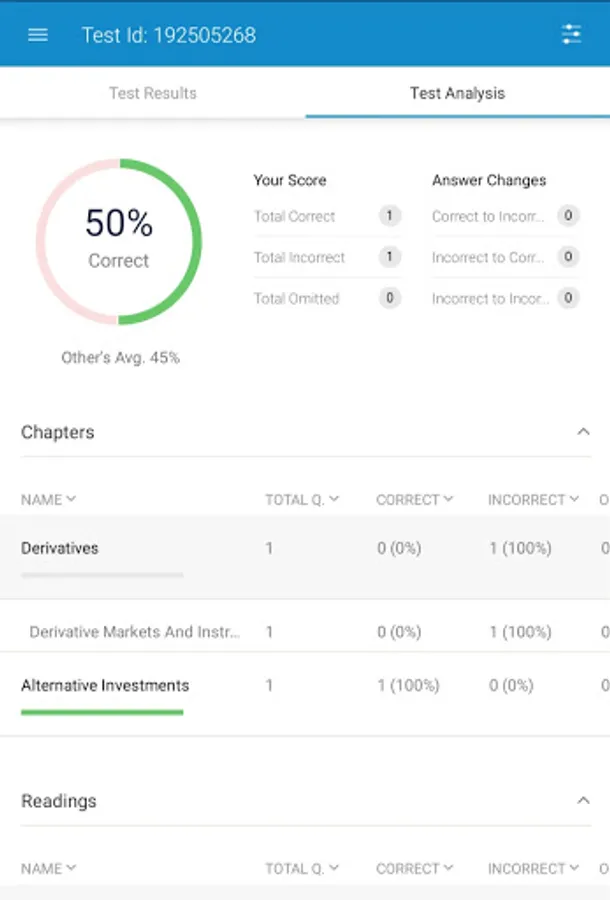
Task: Sort Chapters by INCORRECT column
Action: point(533,499)
